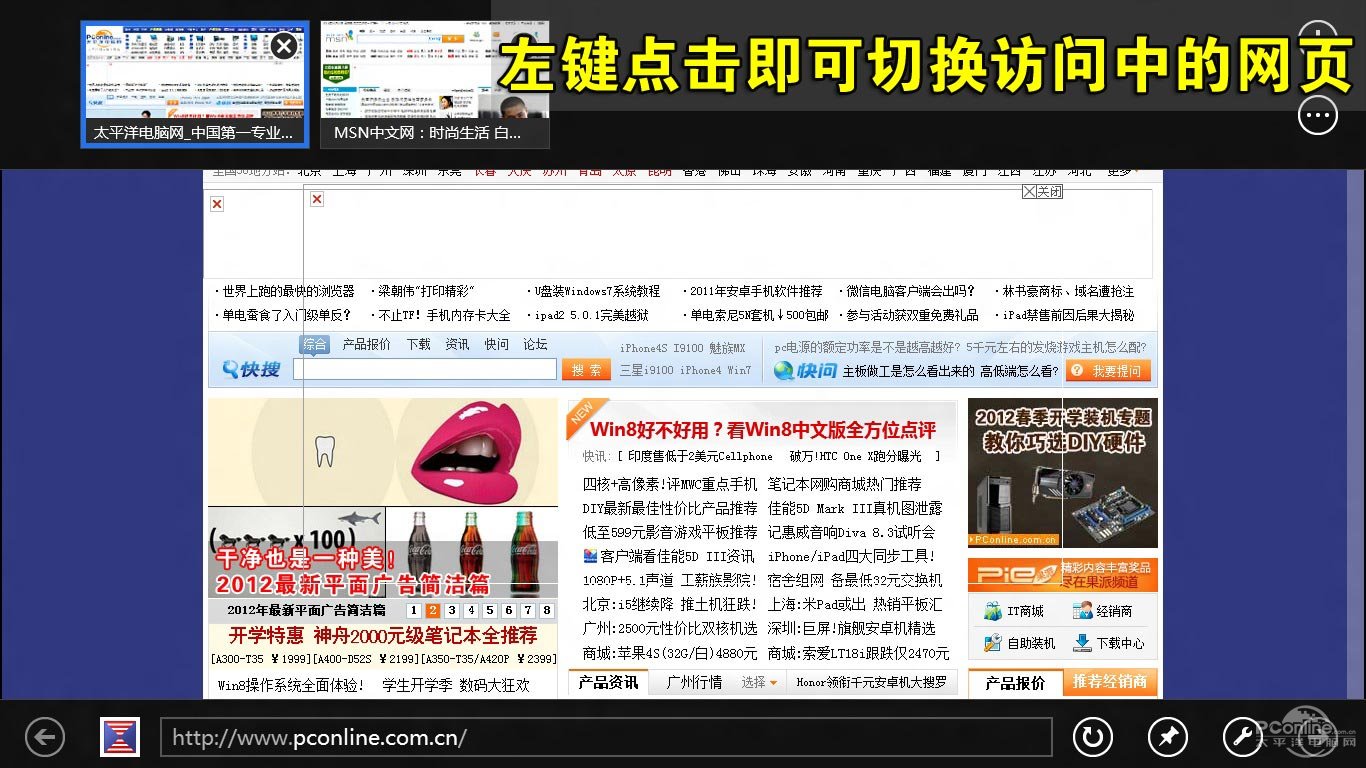Open the 推荐经销商 tab

[x=1110, y=682]
